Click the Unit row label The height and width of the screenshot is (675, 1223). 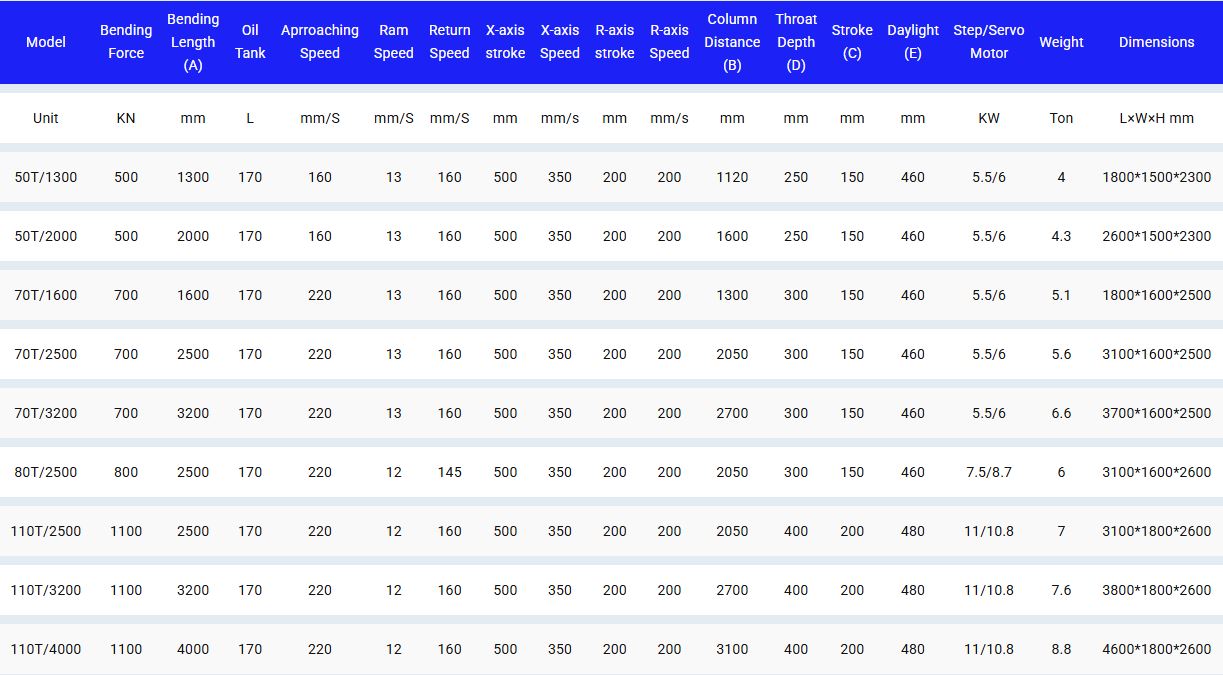pos(46,118)
